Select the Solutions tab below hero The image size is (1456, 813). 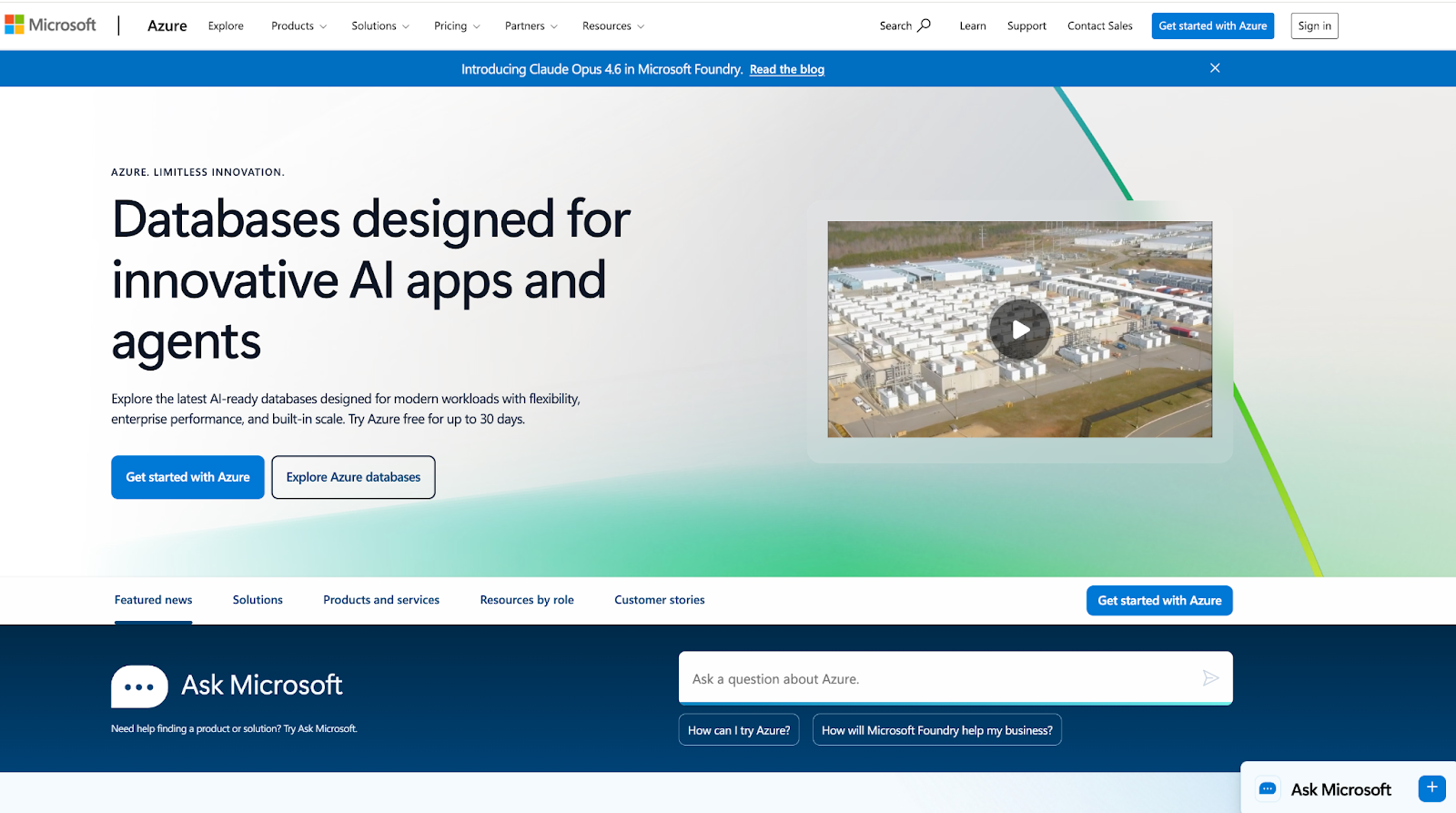[258, 600]
